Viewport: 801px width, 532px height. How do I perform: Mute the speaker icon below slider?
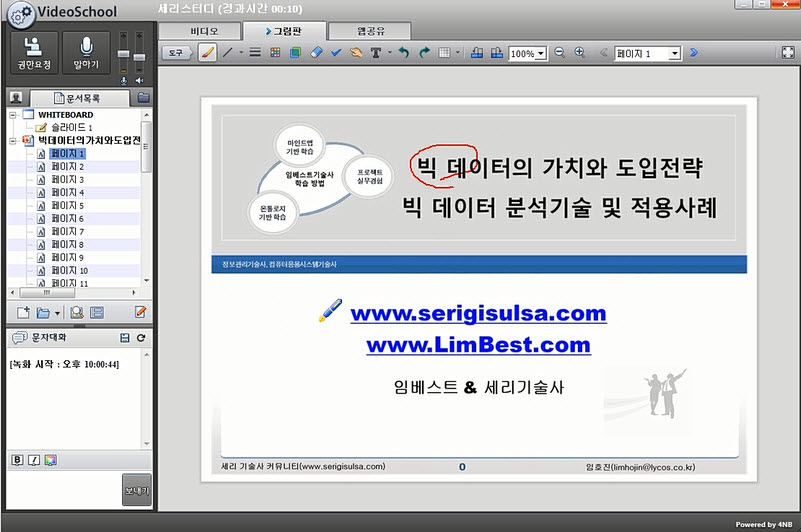(x=139, y=81)
